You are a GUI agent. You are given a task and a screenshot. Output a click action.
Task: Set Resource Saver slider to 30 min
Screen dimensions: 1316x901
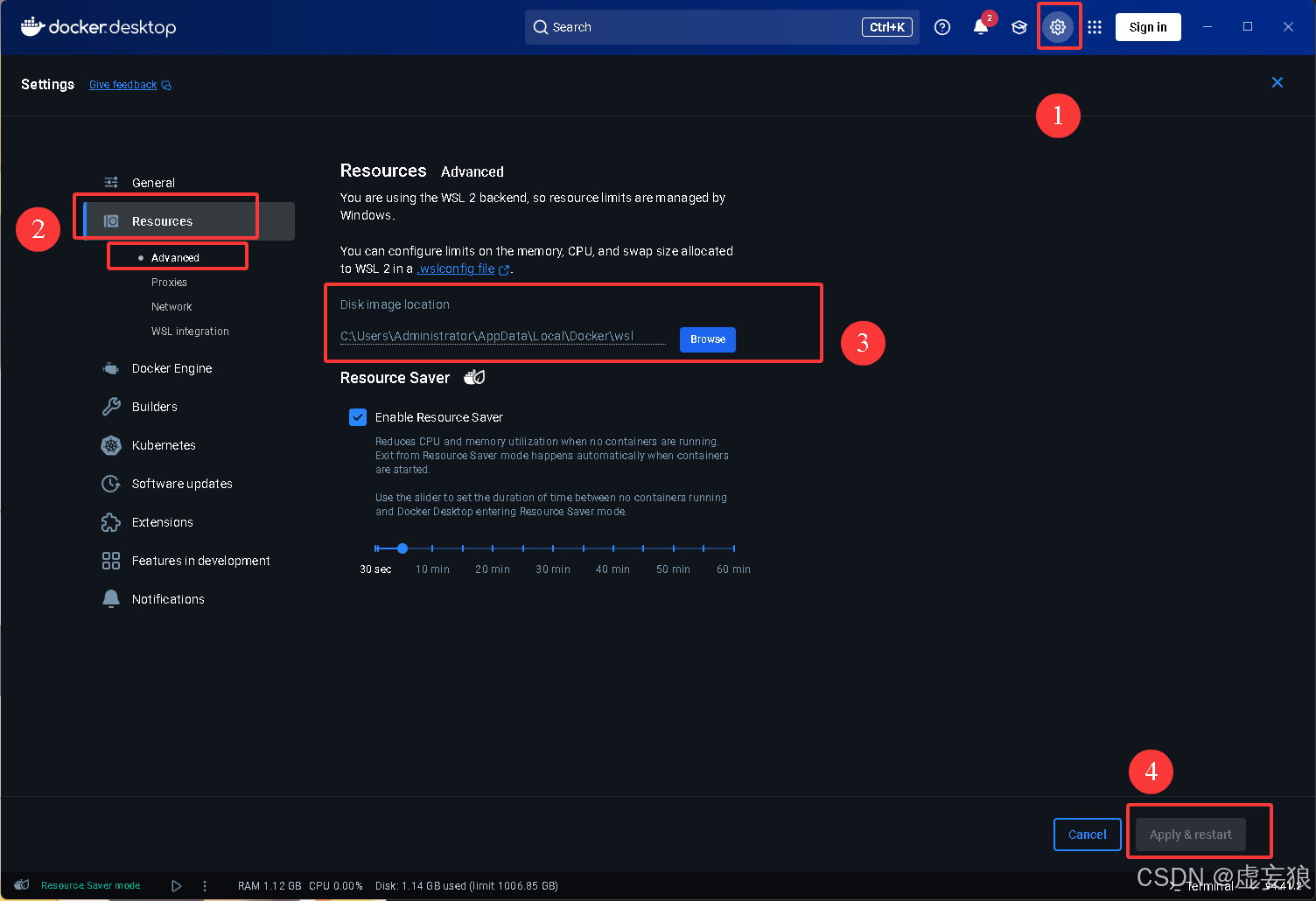tap(553, 548)
